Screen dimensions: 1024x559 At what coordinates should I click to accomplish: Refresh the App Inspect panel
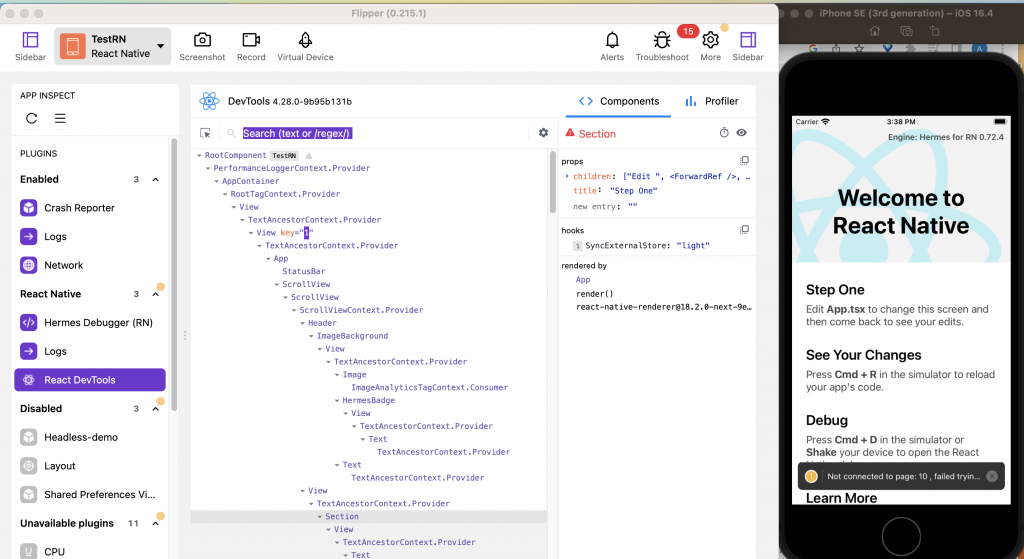coord(31,118)
